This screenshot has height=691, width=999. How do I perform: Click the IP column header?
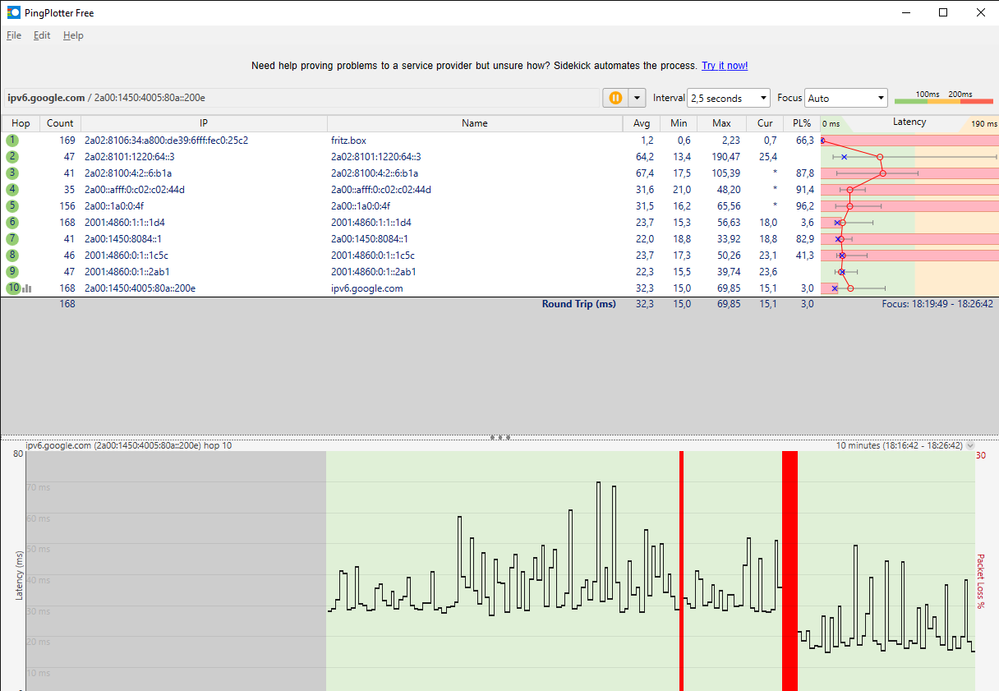pos(204,124)
